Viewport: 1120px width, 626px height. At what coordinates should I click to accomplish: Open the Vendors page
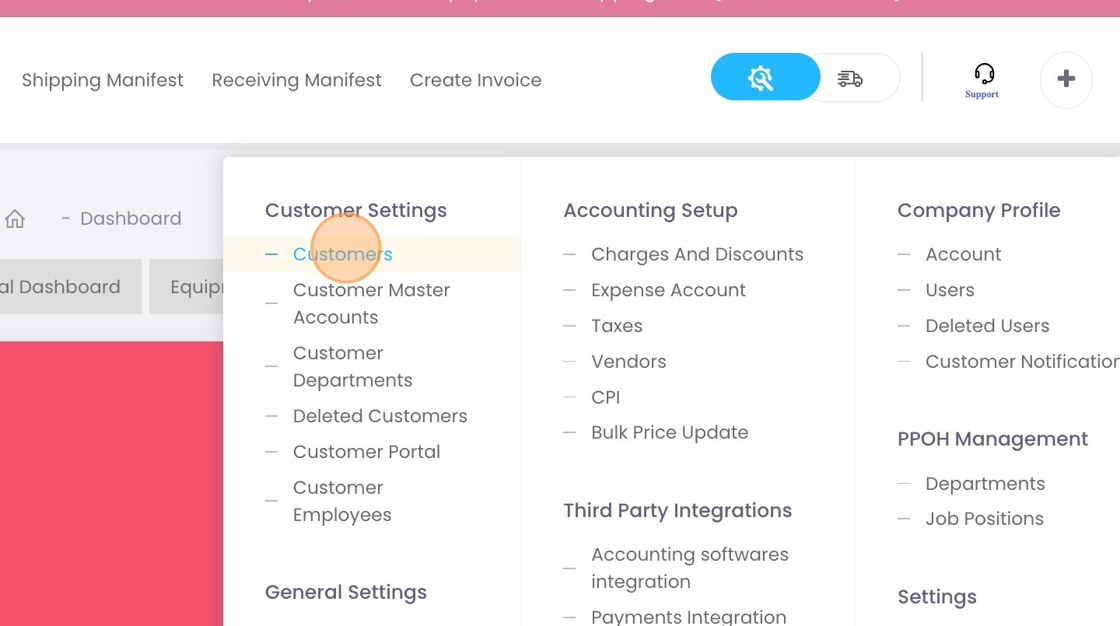coord(628,362)
